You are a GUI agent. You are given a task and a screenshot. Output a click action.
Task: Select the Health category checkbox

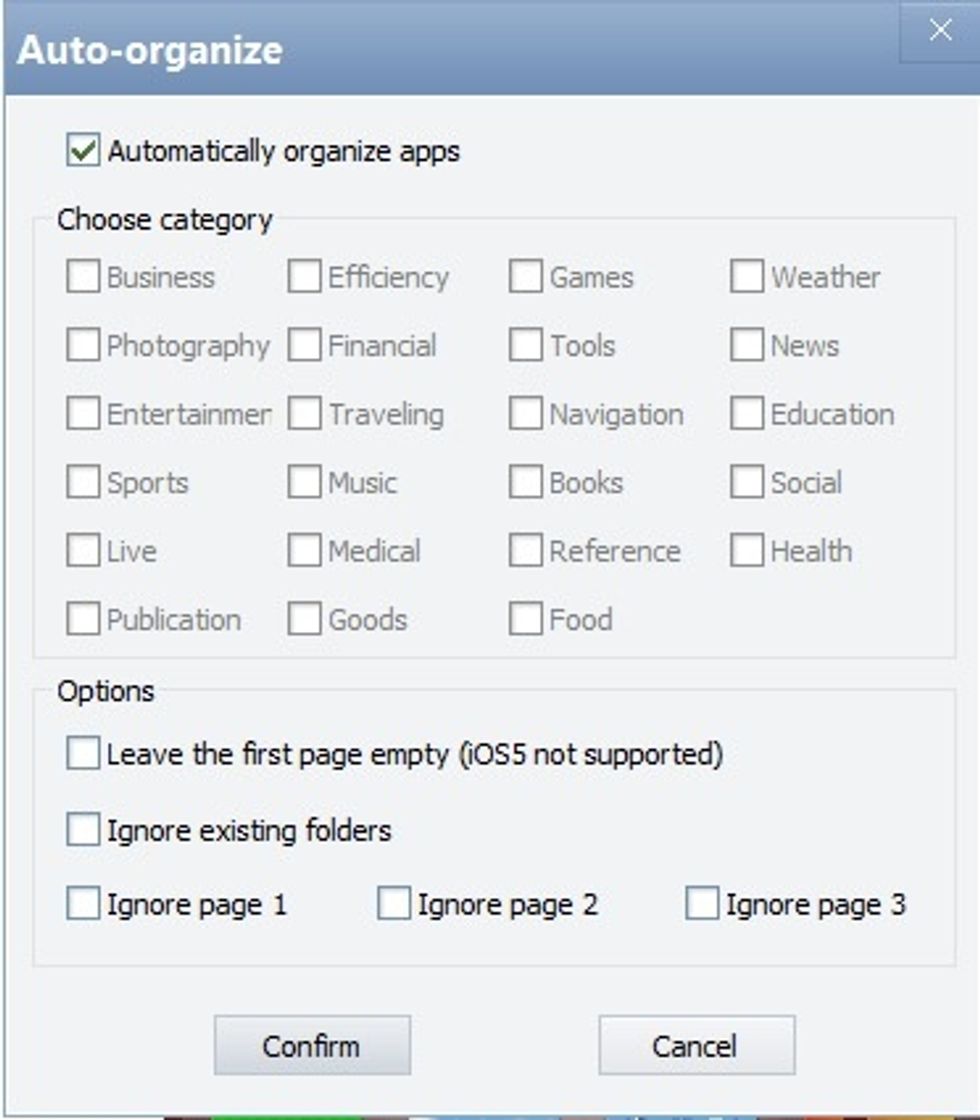click(746, 551)
